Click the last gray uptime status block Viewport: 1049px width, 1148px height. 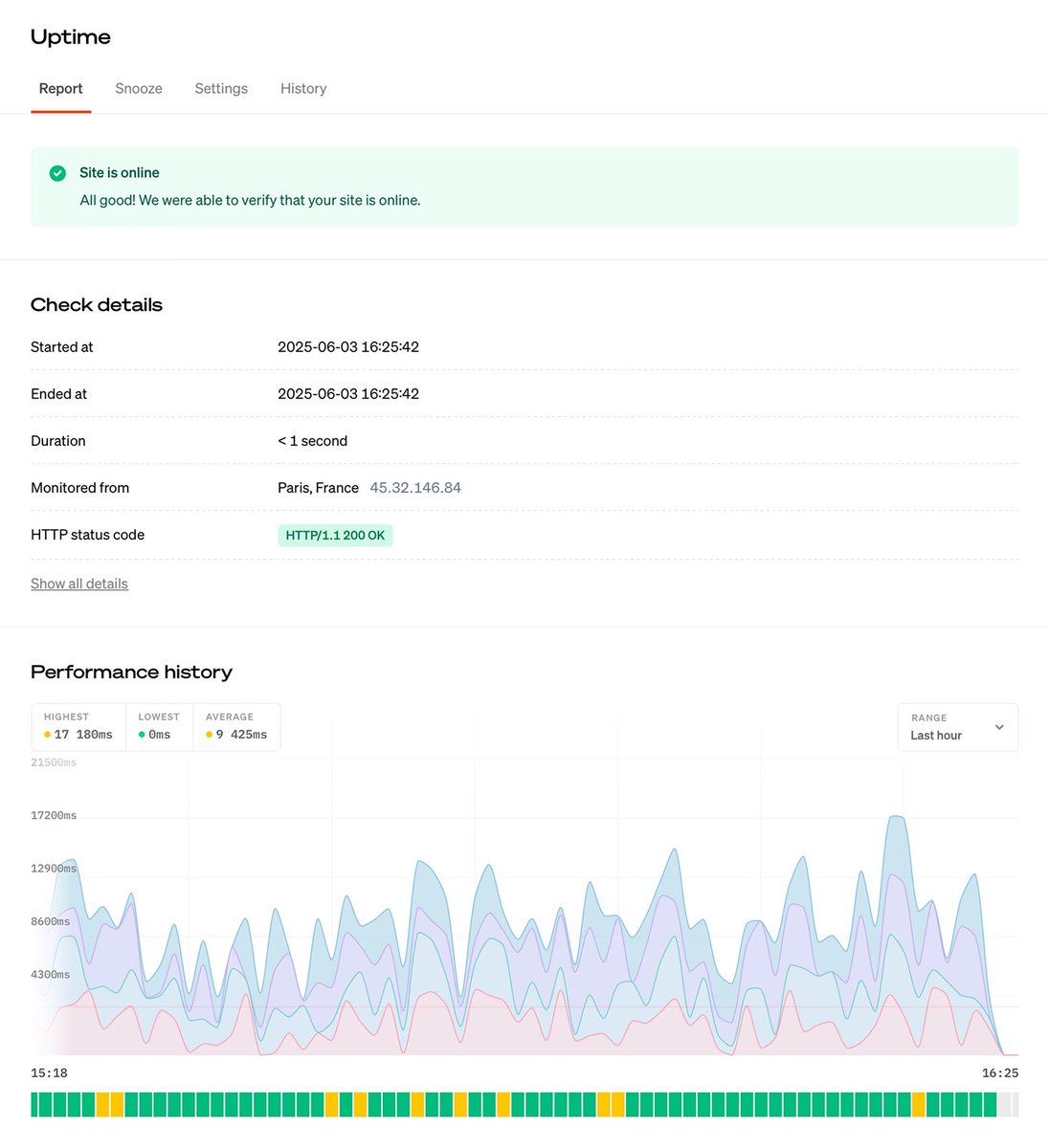[1016, 1105]
